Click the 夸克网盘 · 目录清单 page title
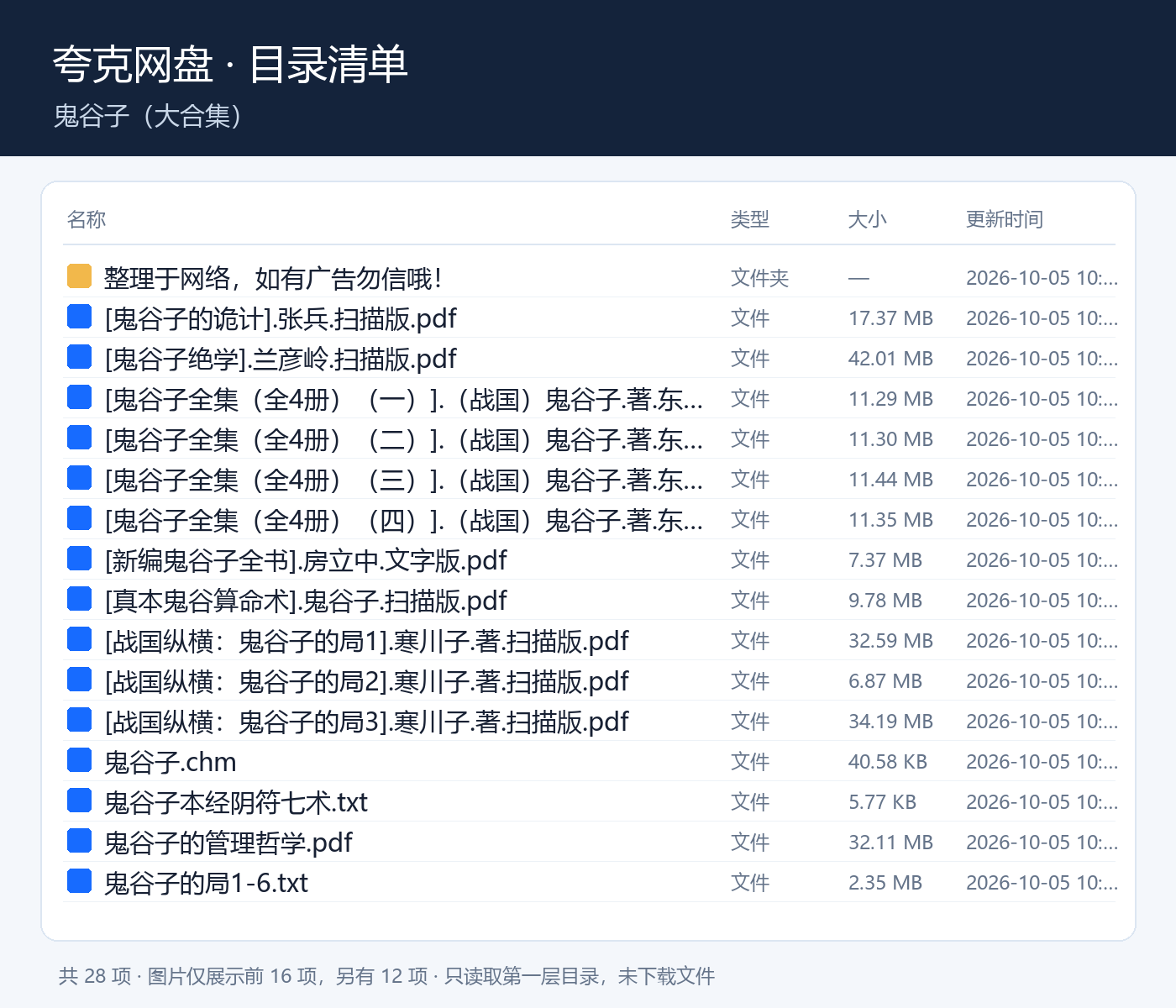This screenshot has height=1008, width=1176. point(230,65)
